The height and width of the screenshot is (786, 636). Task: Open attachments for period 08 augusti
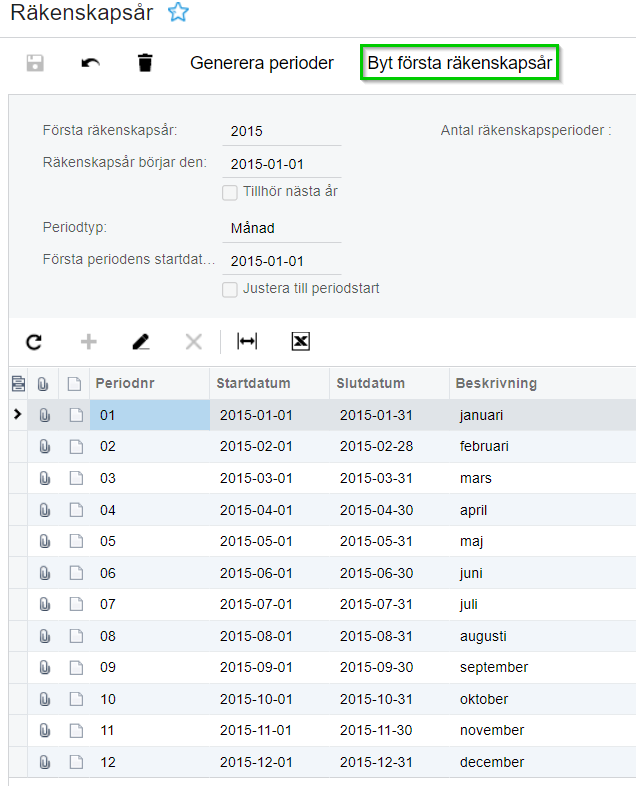click(45, 636)
